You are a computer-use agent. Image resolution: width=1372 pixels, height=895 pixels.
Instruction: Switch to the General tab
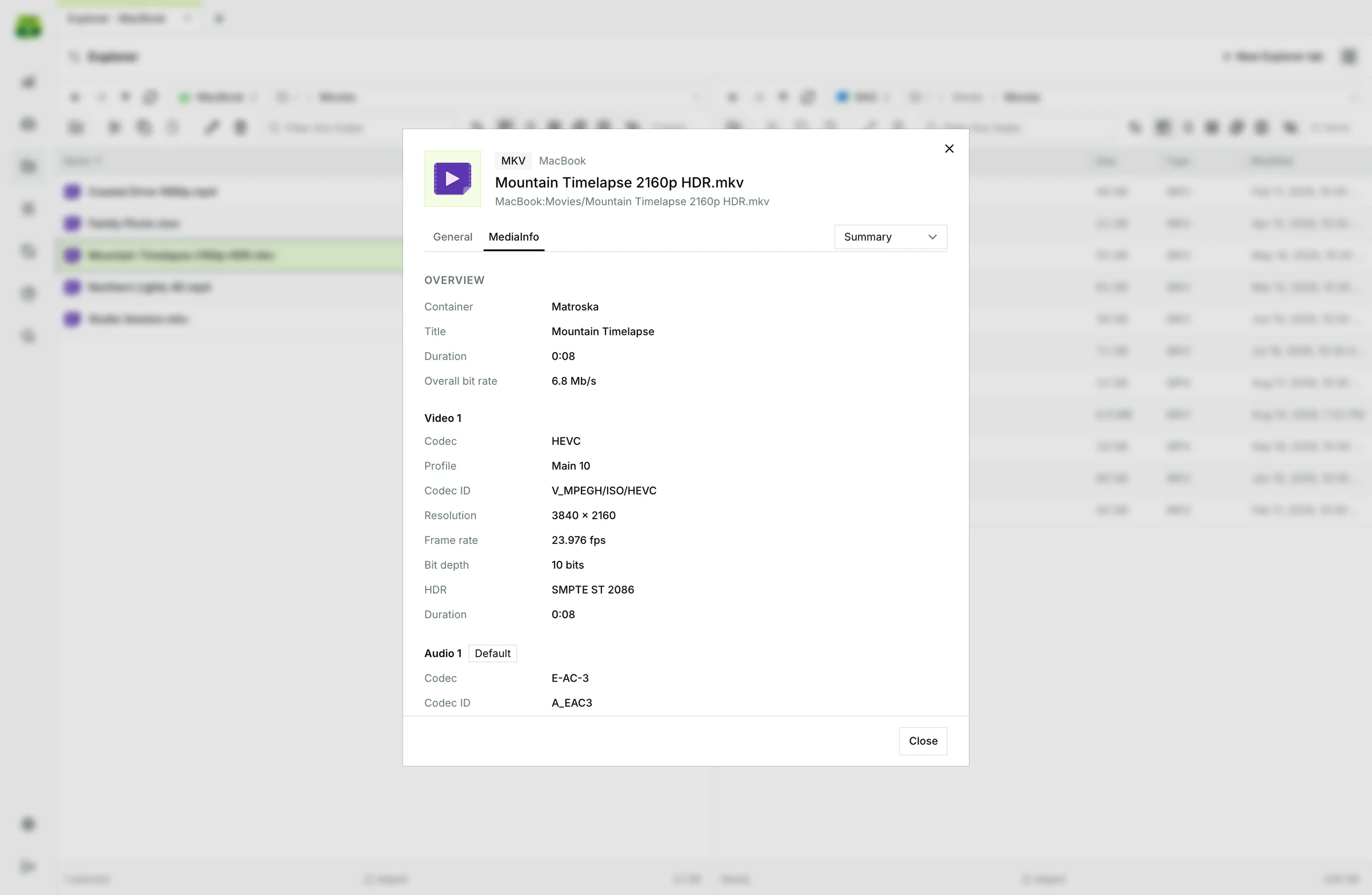tap(453, 237)
